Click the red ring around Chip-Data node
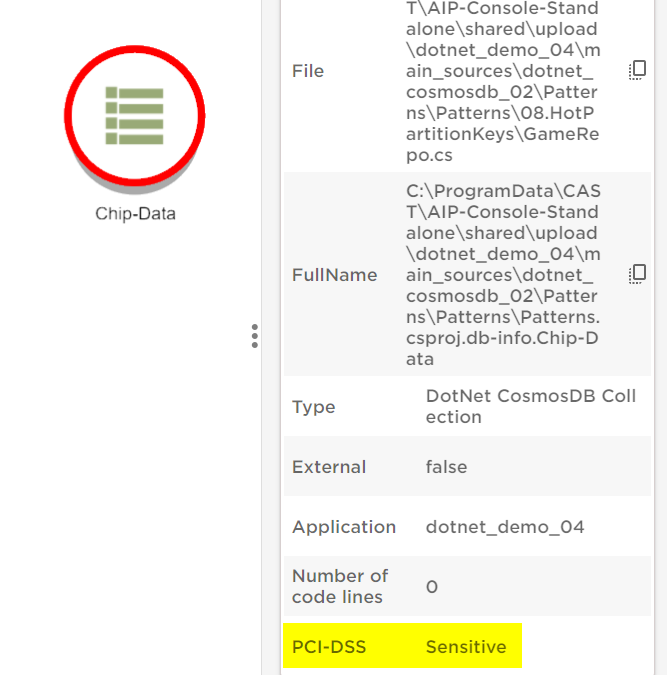 [x=71, y=115]
